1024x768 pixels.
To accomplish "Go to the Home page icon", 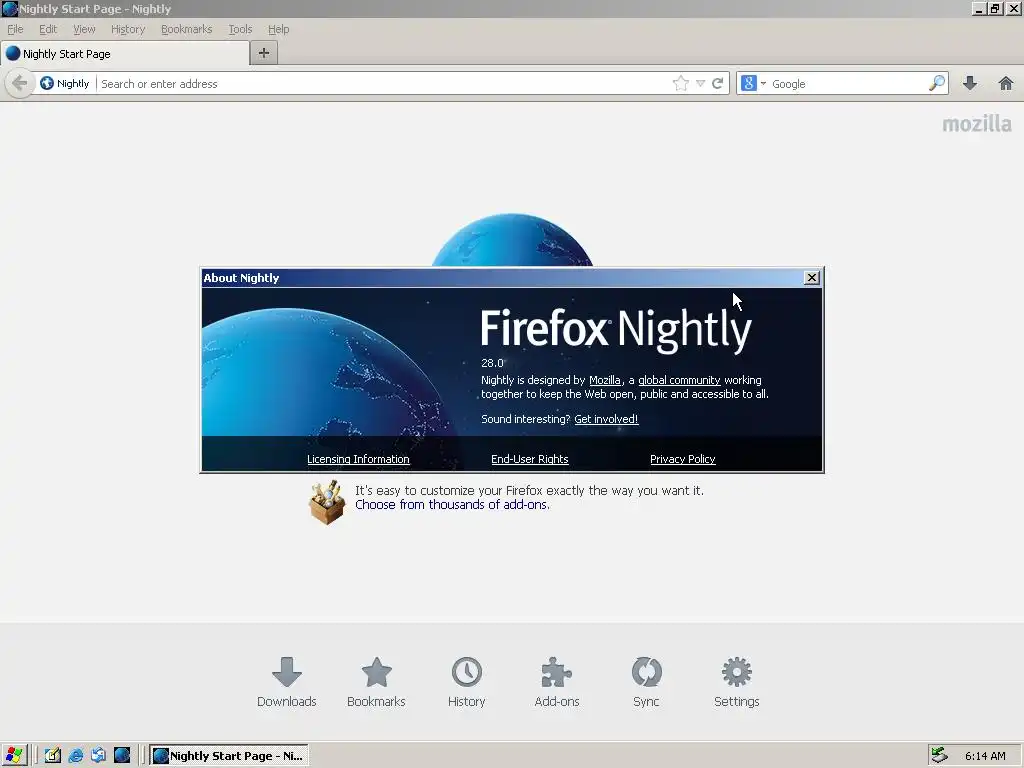I will pyautogui.click(x=1006, y=84).
